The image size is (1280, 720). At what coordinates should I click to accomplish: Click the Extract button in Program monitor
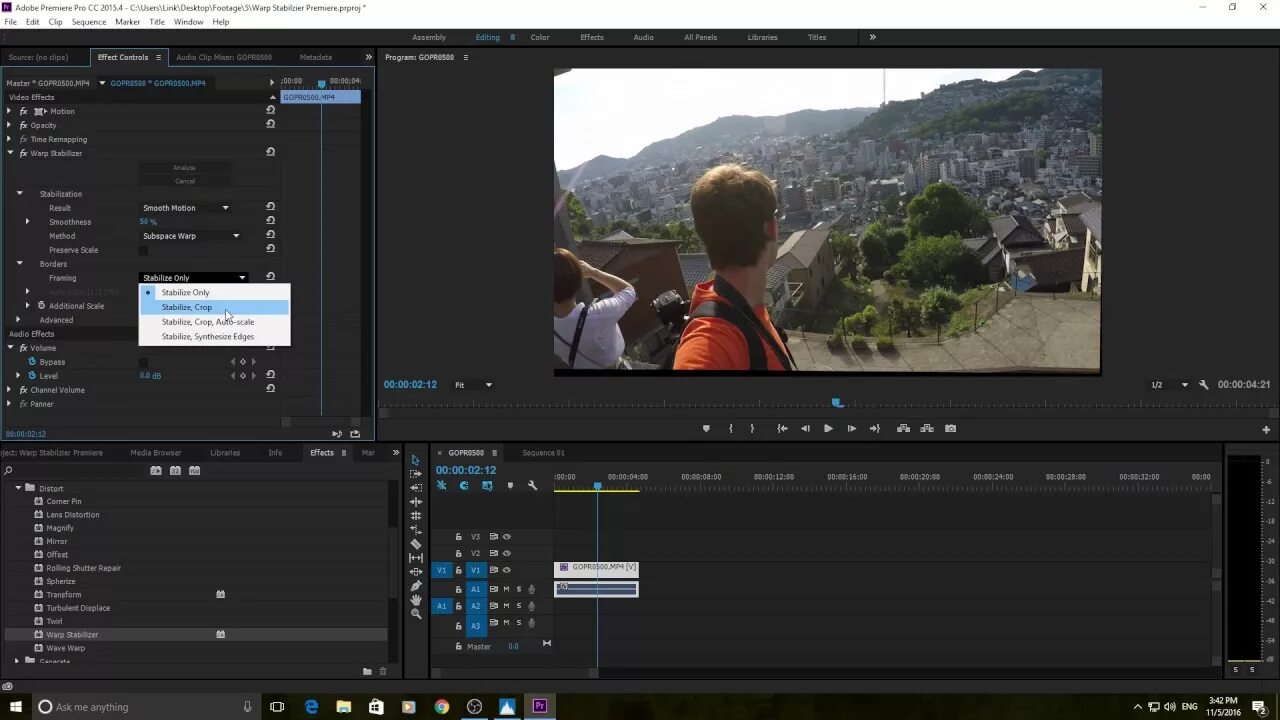coord(927,428)
